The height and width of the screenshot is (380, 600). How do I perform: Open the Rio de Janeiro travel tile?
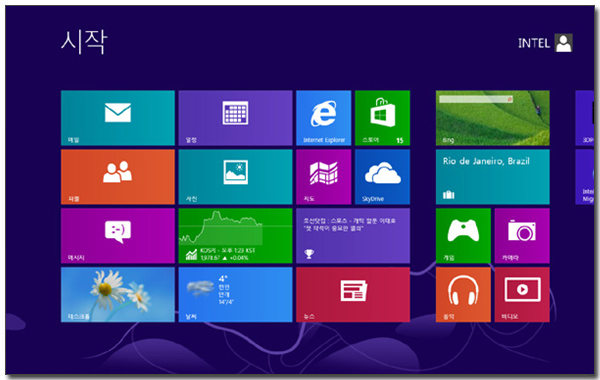[x=492, y=177]
